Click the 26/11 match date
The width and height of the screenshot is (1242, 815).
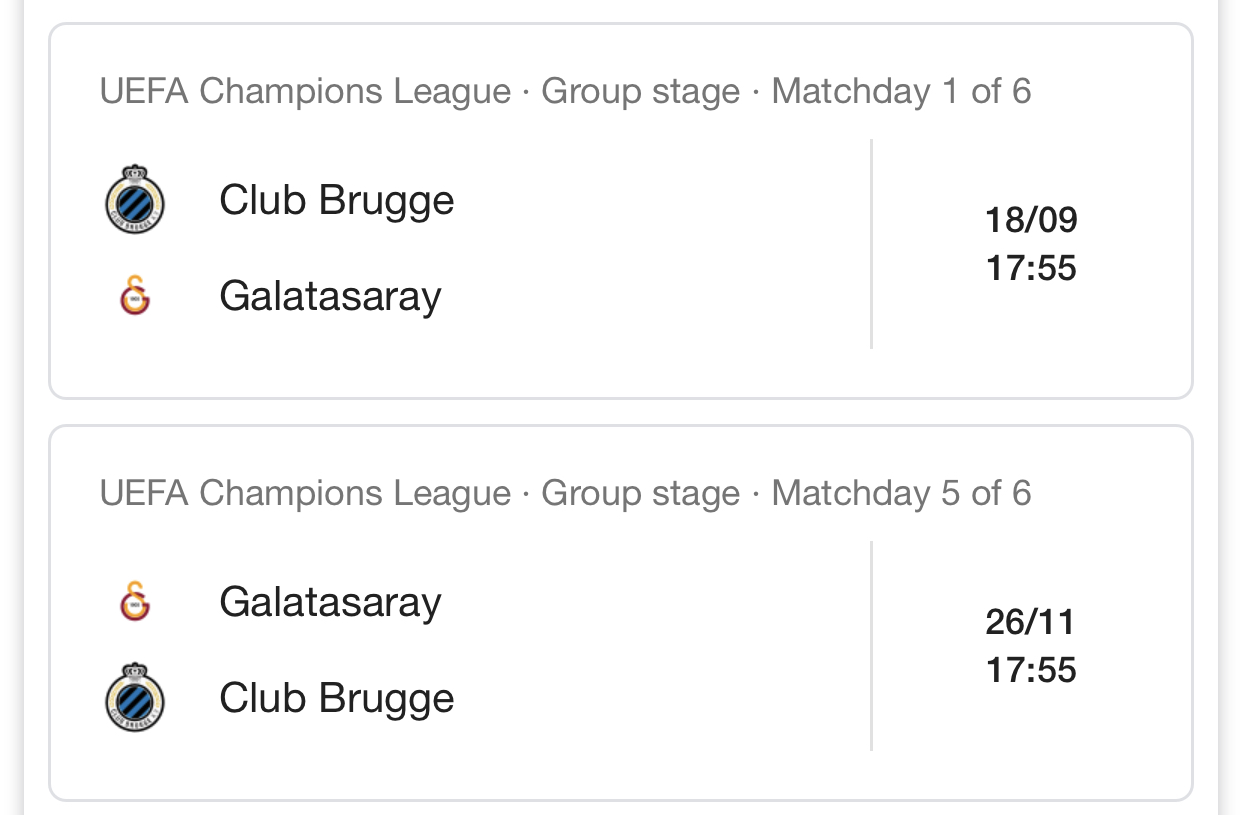point(1031,622)
